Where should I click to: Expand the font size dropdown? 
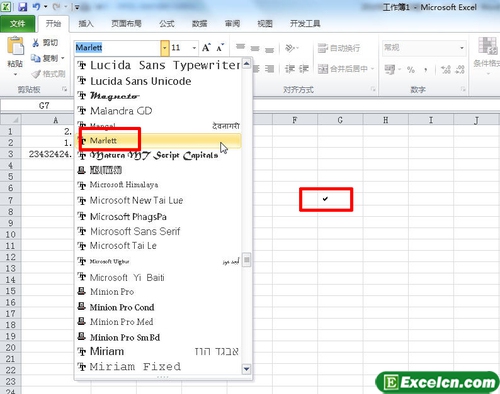pos(194,48)
